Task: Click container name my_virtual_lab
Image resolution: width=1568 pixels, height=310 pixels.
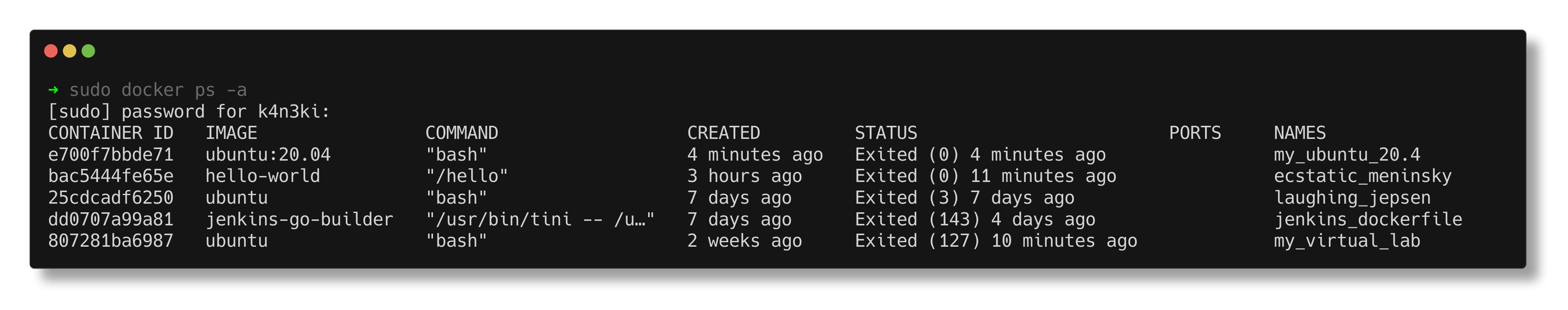Action: [x=1347, y=241]
